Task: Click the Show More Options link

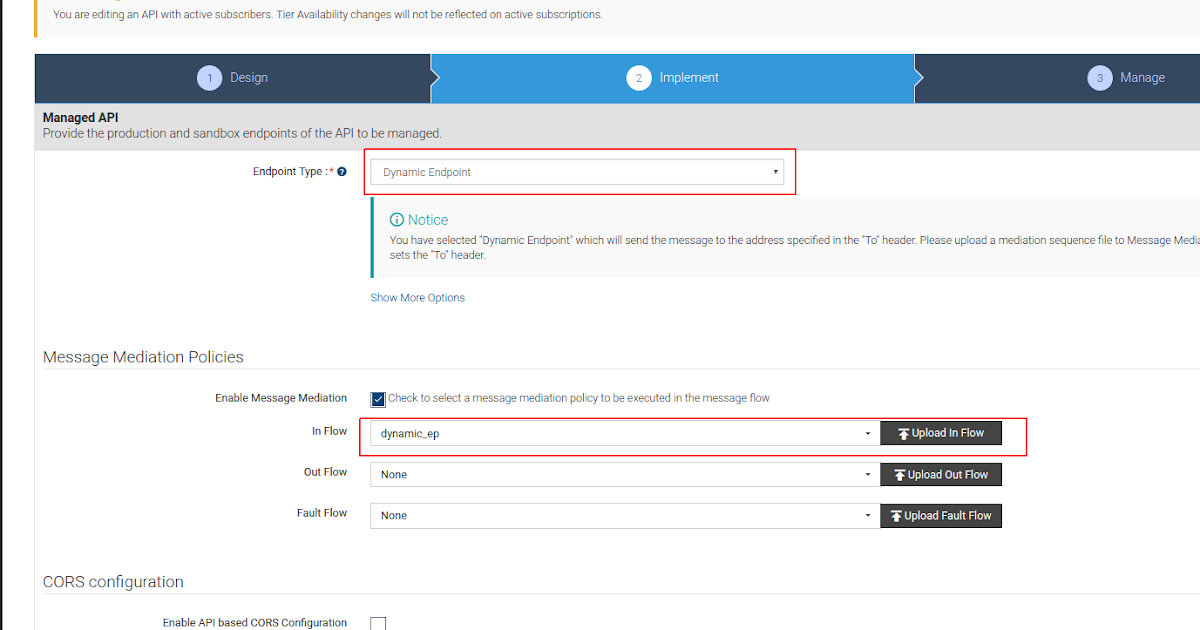Action: click(417, 297)
